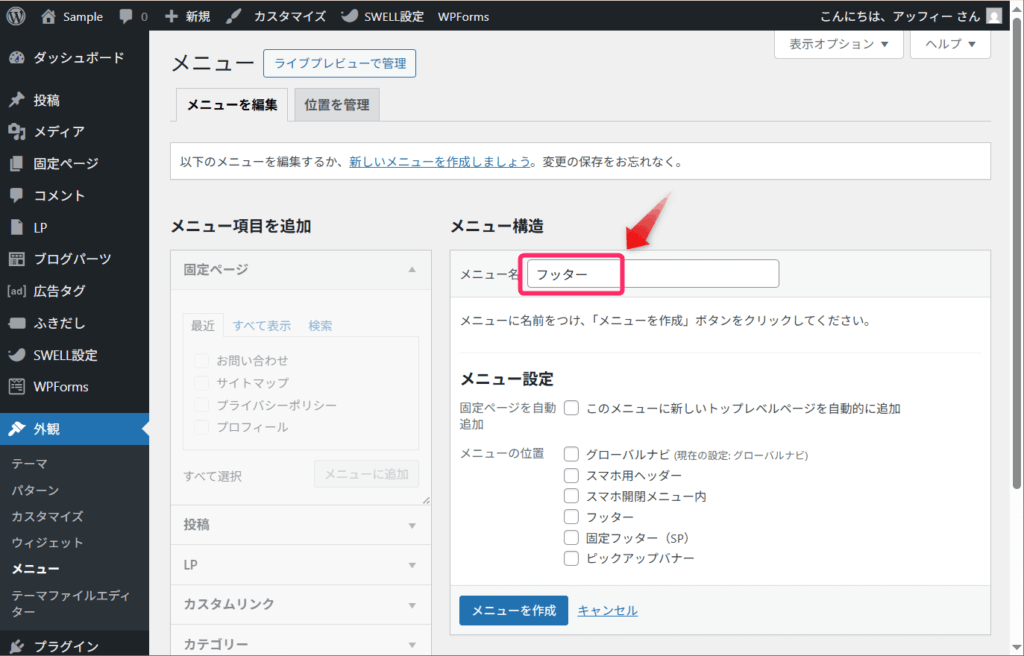1024x656 pixels.
Task: Click the ブログパーツ icon in sidebar
Action: coord(17,259)
